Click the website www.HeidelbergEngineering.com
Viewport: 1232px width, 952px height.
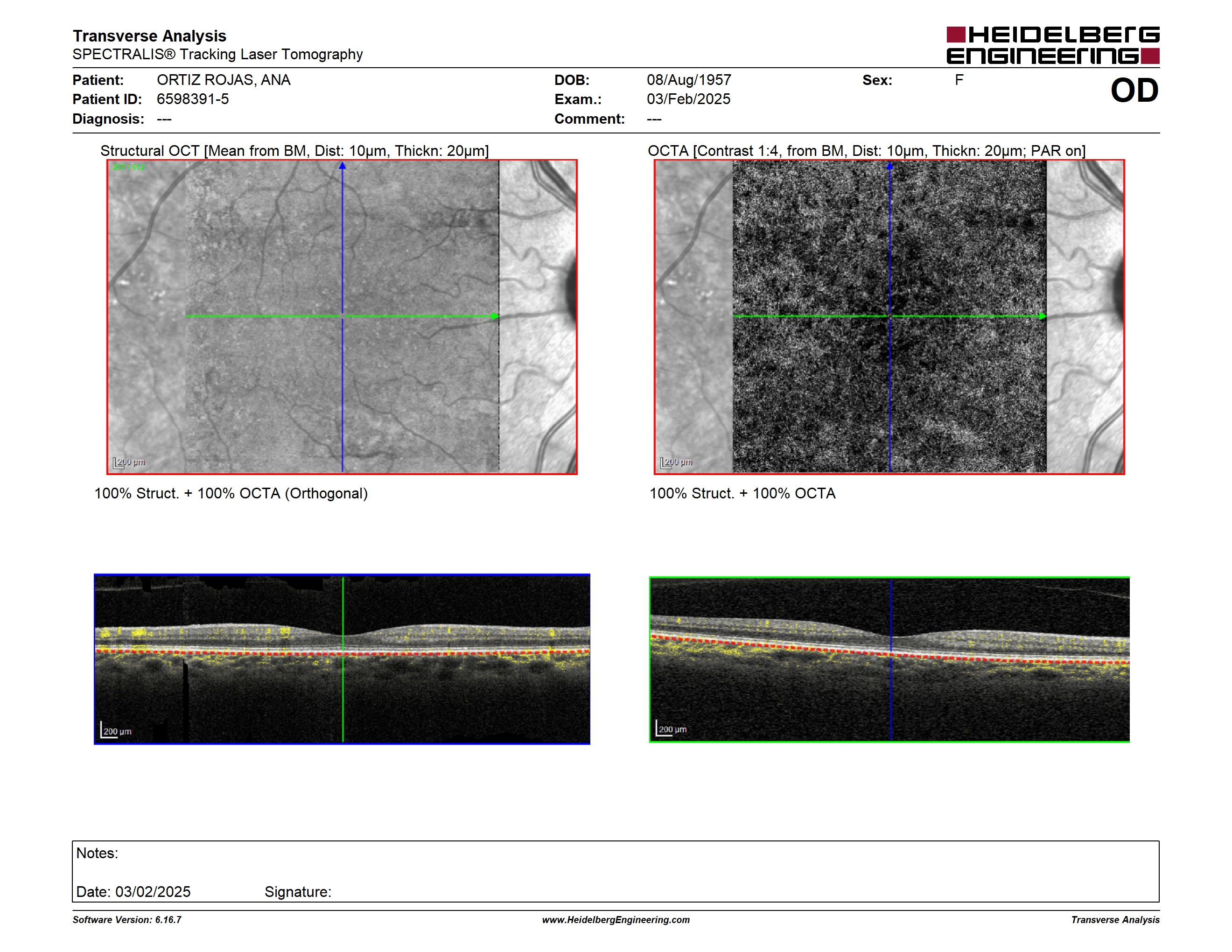pyautogui.click(x=616, y=920)
